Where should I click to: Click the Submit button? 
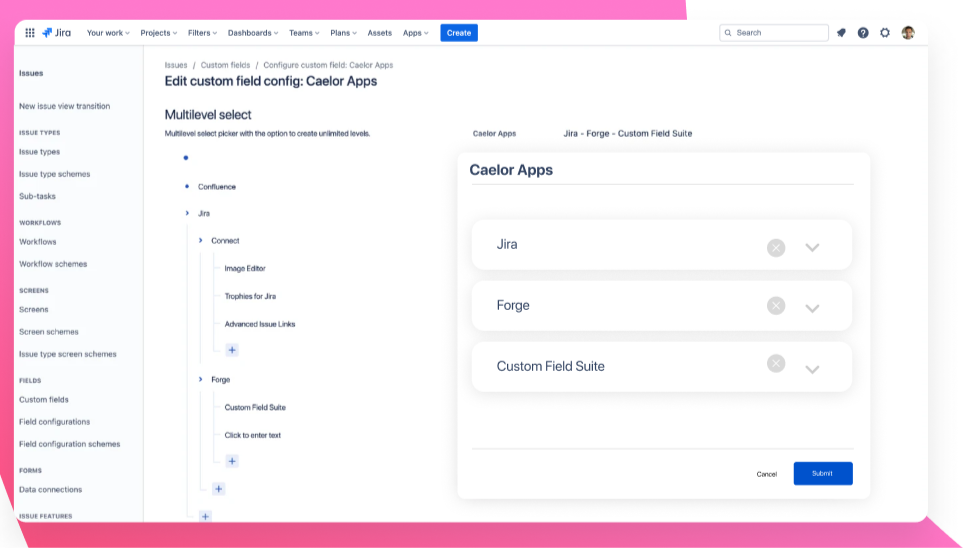(x=822, y=473)
